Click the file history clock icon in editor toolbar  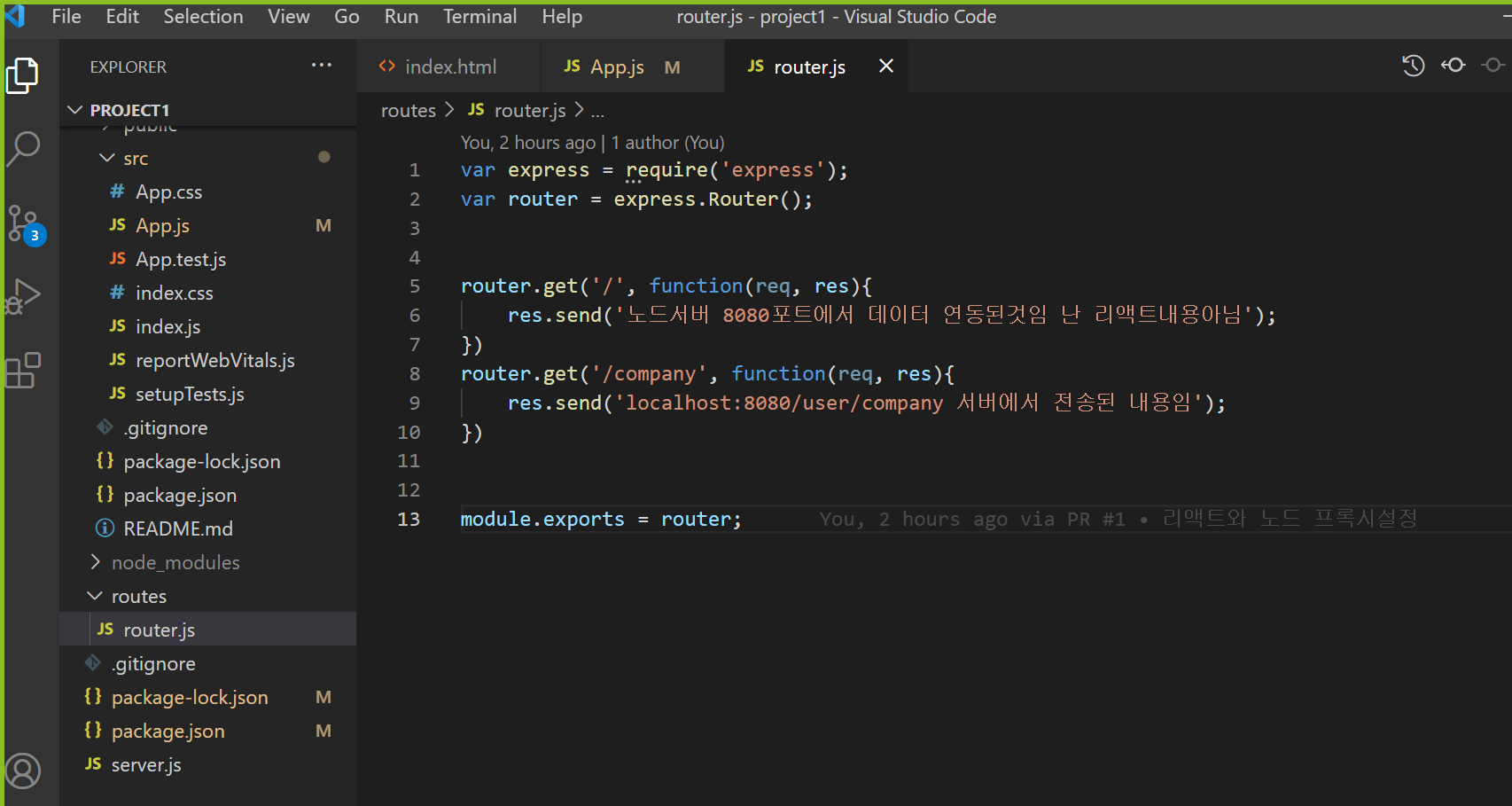coord(1413,65)
